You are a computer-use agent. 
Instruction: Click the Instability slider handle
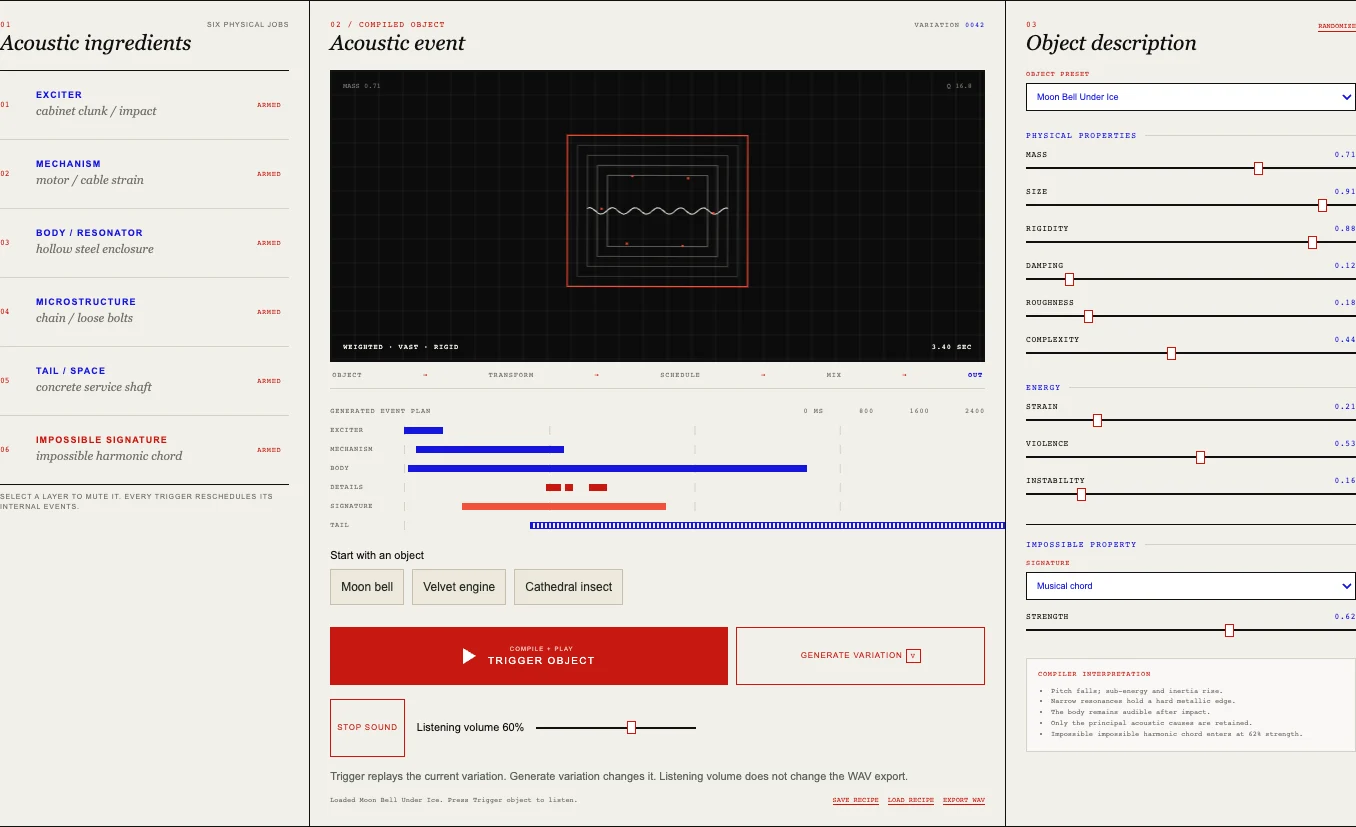coord(1081,494)
